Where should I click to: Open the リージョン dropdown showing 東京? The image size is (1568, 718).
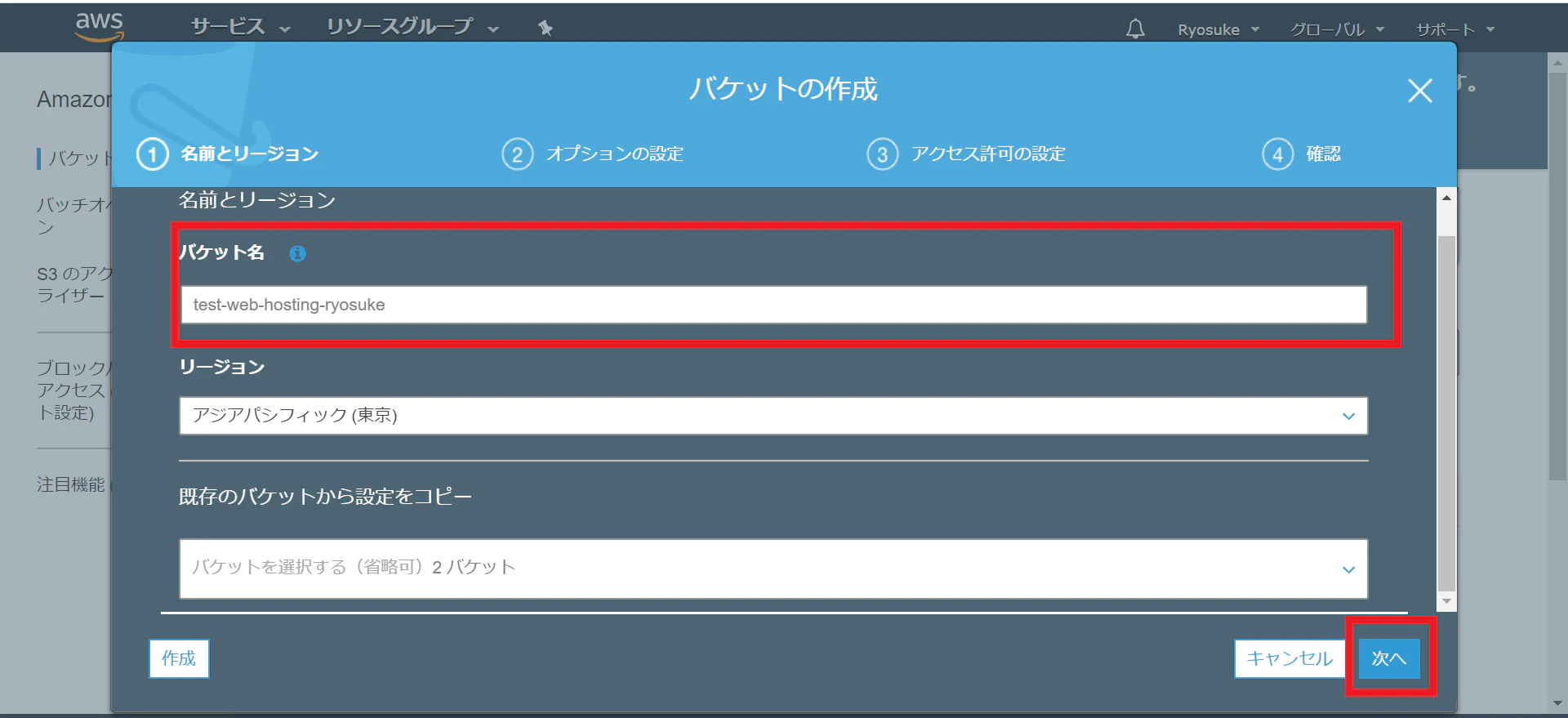tap(773, 416)
